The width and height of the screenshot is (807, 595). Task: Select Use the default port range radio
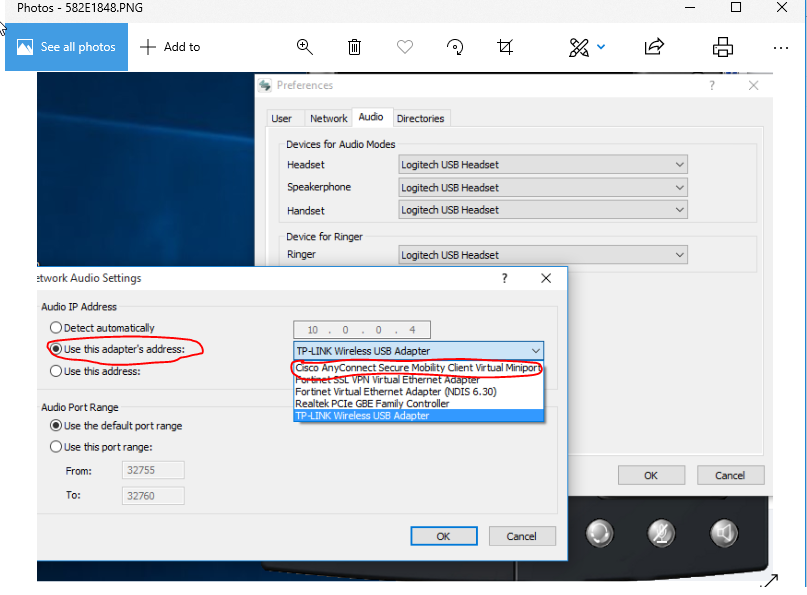[56, 426]
